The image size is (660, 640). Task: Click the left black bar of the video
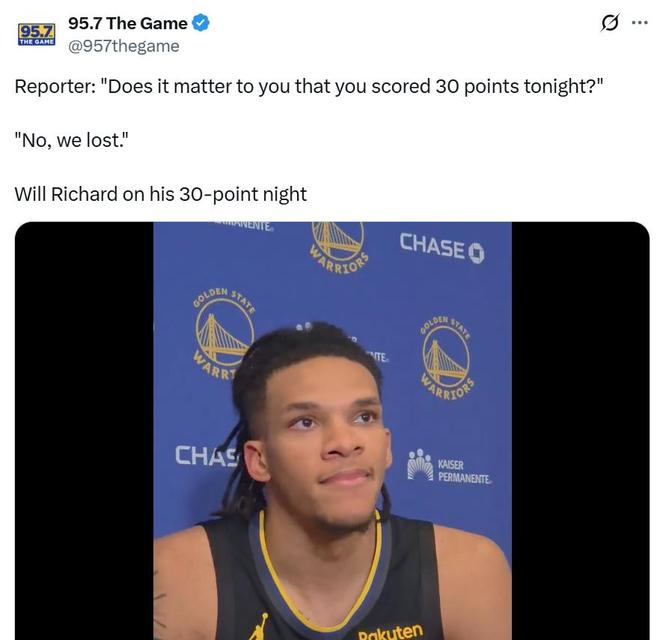click(x=84, y=431)
